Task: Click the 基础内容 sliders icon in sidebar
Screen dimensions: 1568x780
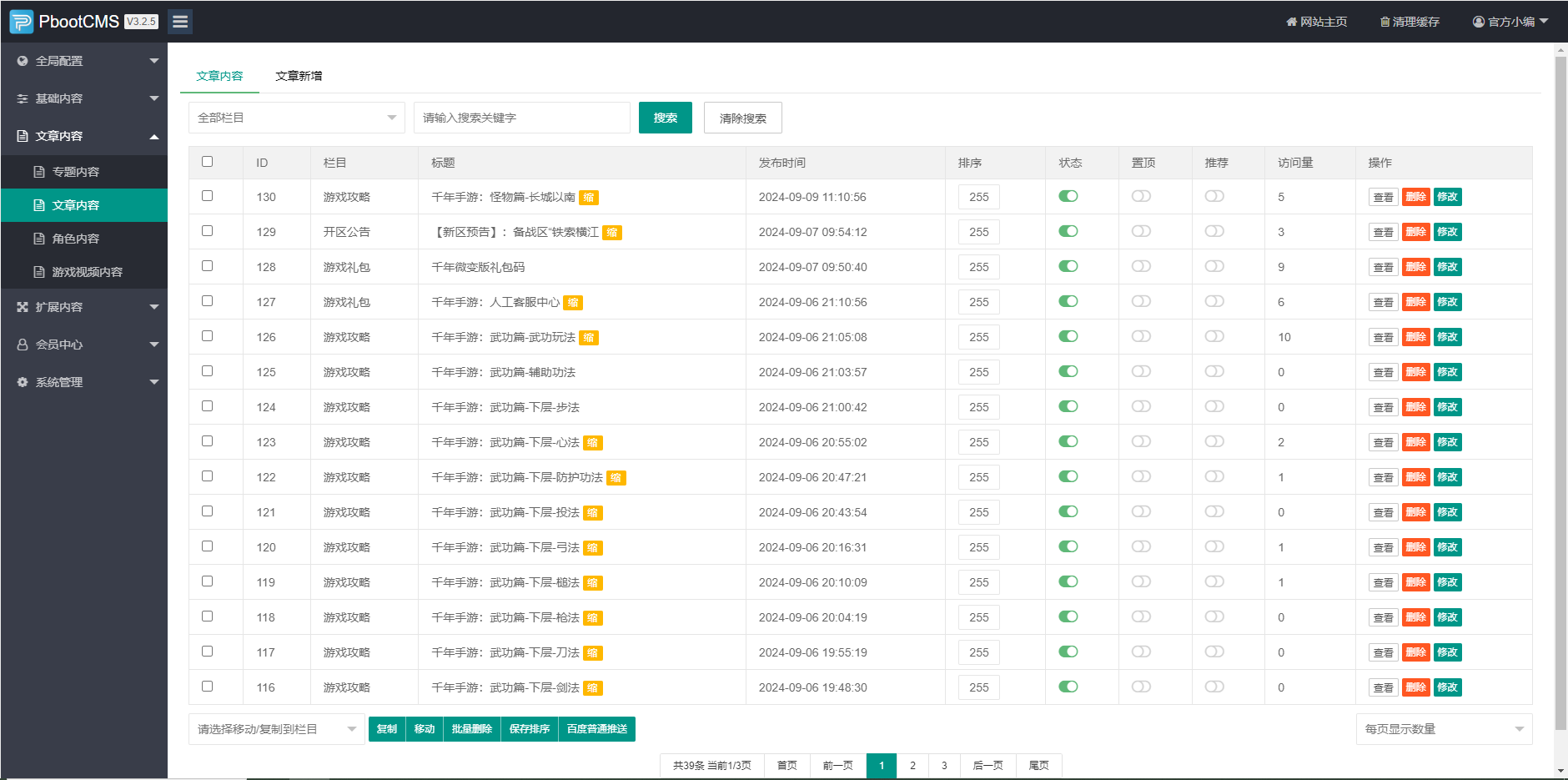Action: coord(23,98)
